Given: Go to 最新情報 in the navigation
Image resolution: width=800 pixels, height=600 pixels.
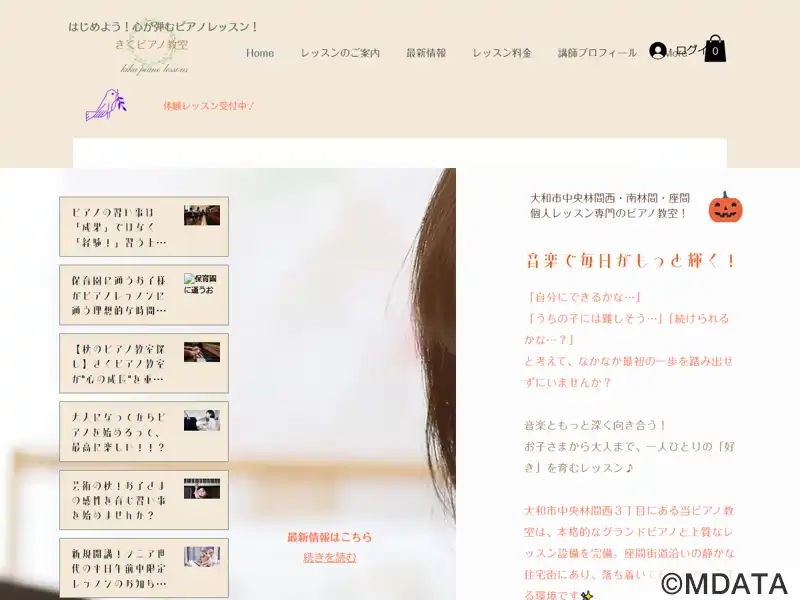Looking at the screenshot, I should pyautogui.click(x=426, y=53).
